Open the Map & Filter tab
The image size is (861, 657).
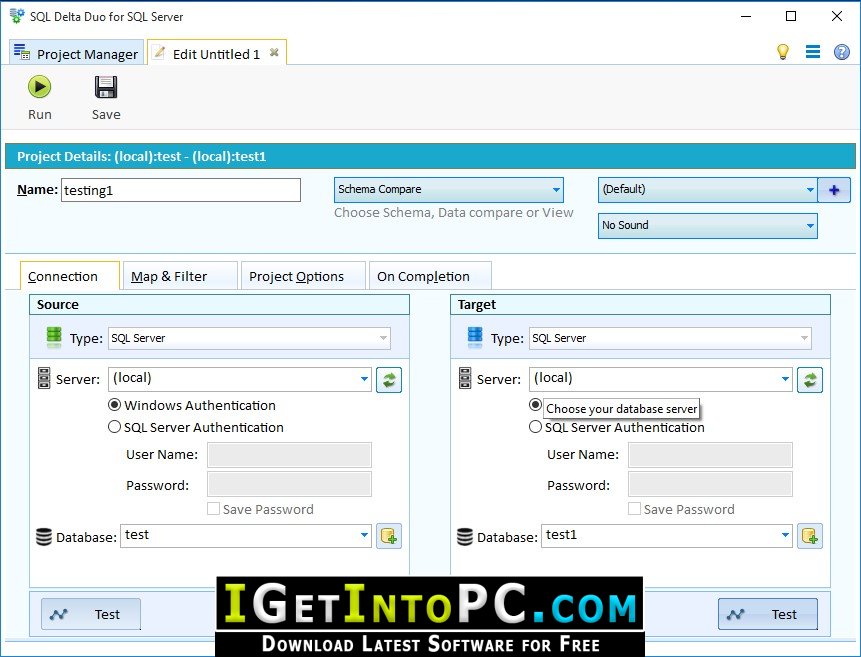coord(180,276)
